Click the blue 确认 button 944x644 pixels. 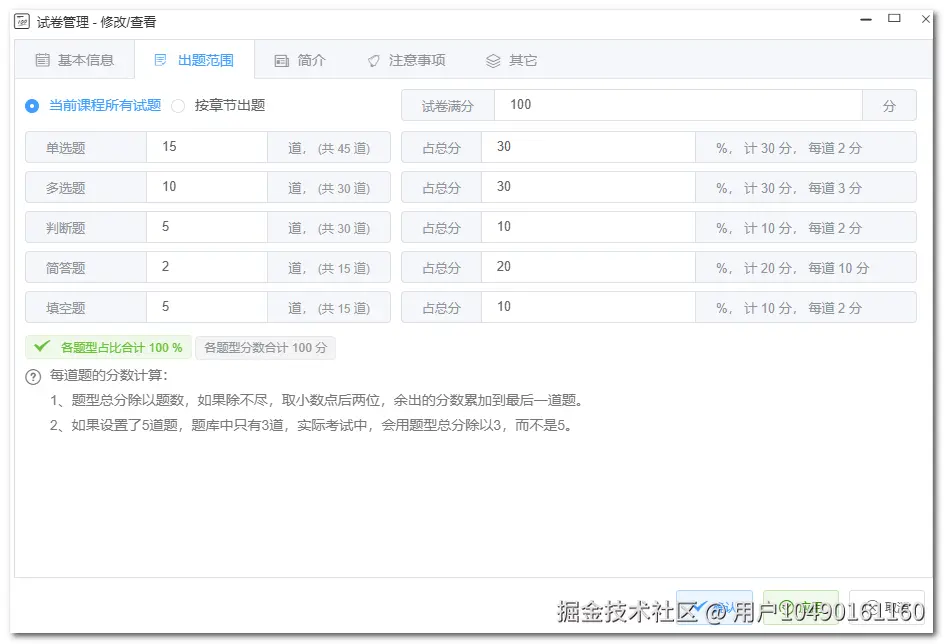click(x=714, y=607)
